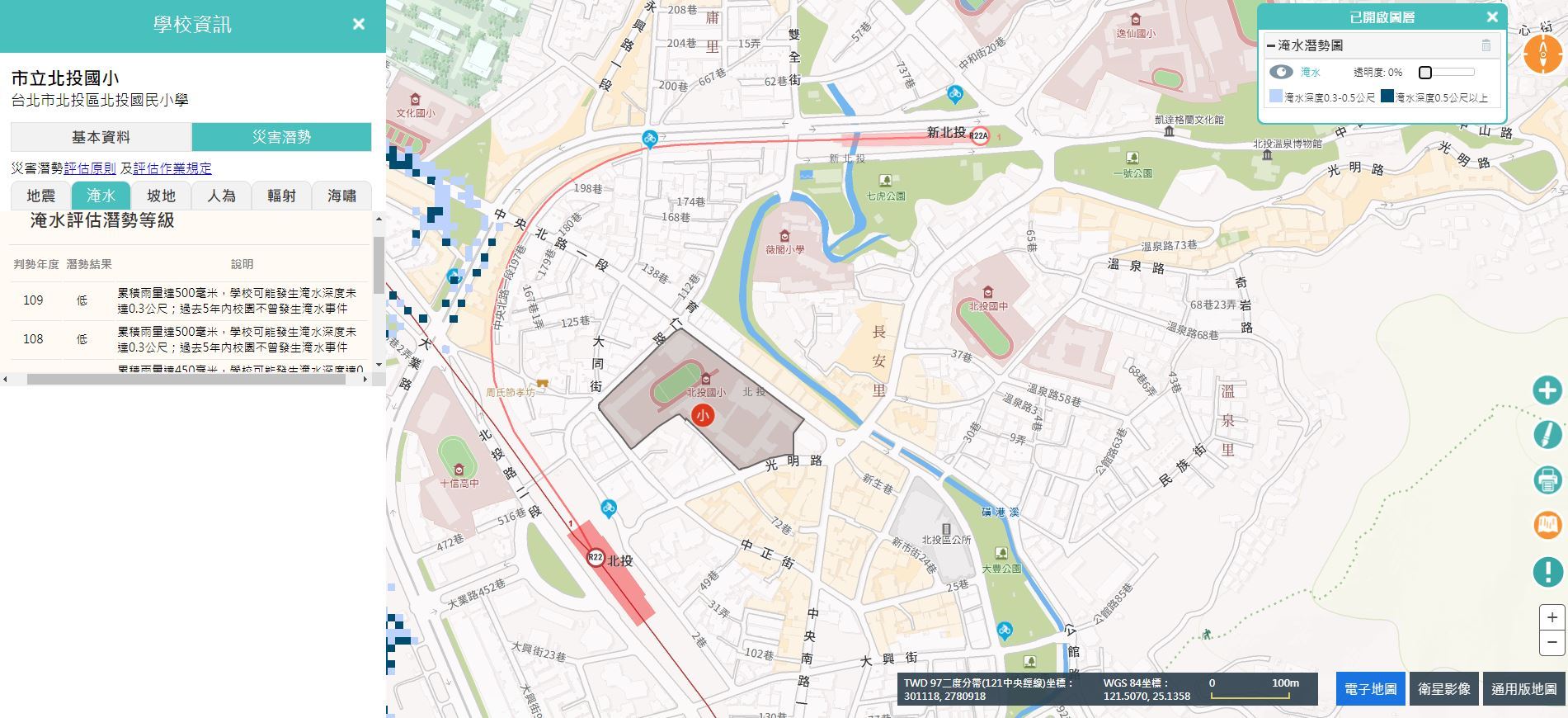
Task: Select the 輻射 hazard tab
Action: pos(281,196)
